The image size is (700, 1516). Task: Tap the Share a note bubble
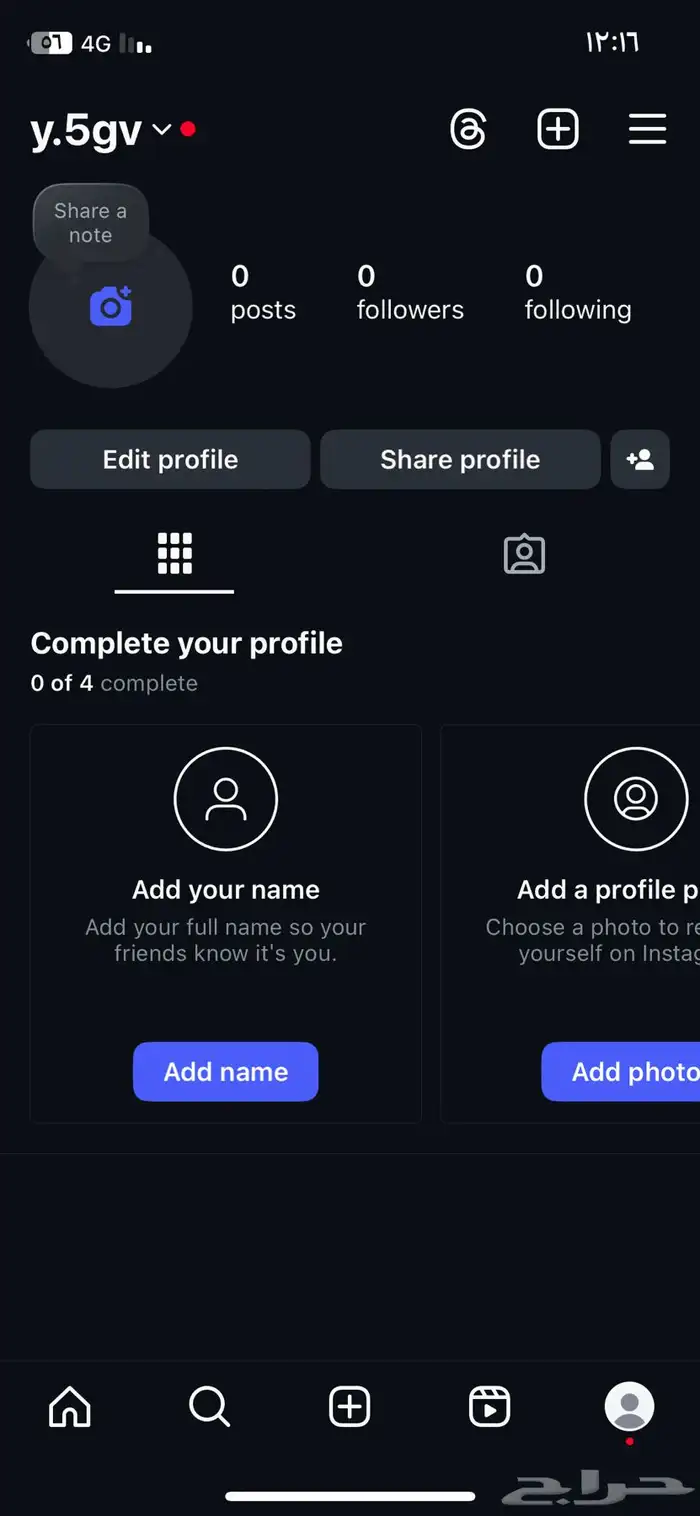coord(90,223)
